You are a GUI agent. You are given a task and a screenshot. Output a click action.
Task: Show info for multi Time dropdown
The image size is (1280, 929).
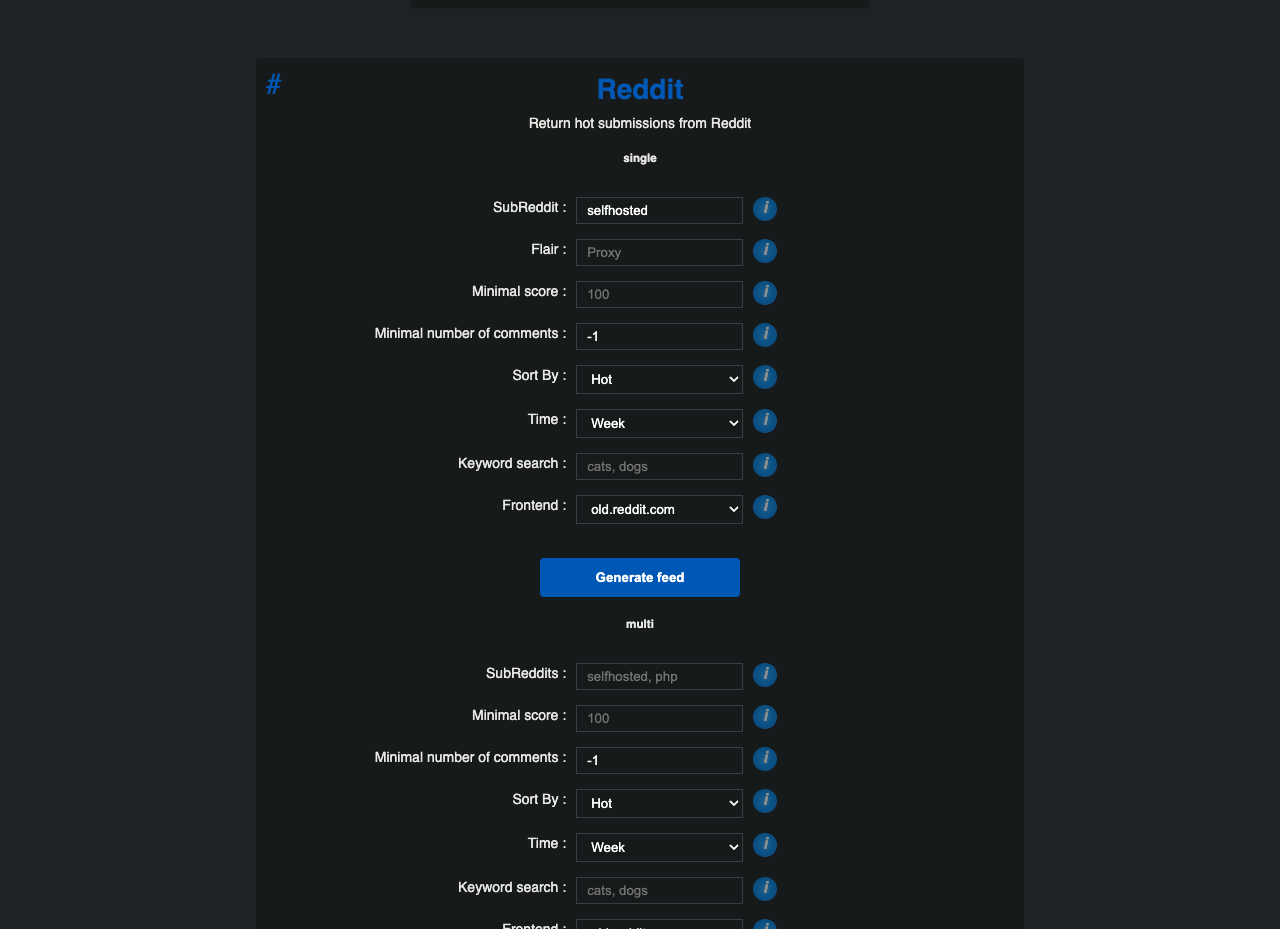click(x=765, y=845)
